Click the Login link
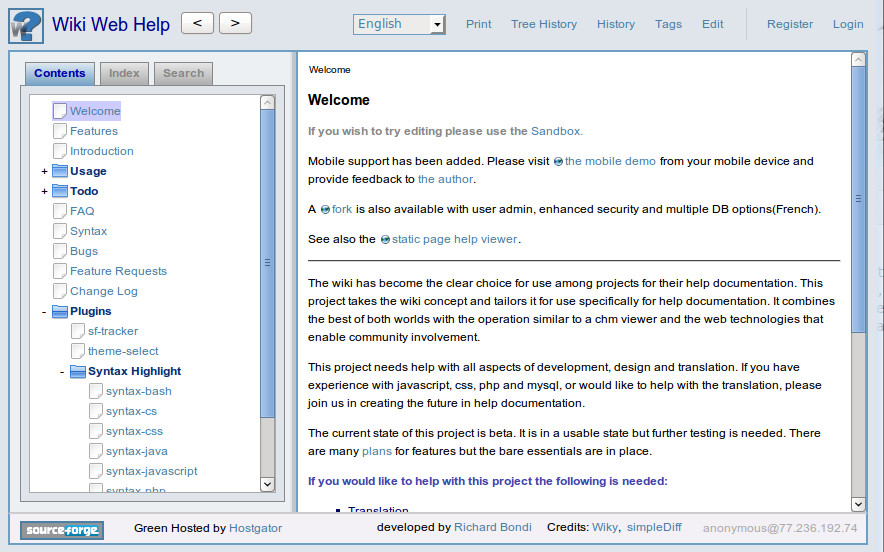 (848, 24)
